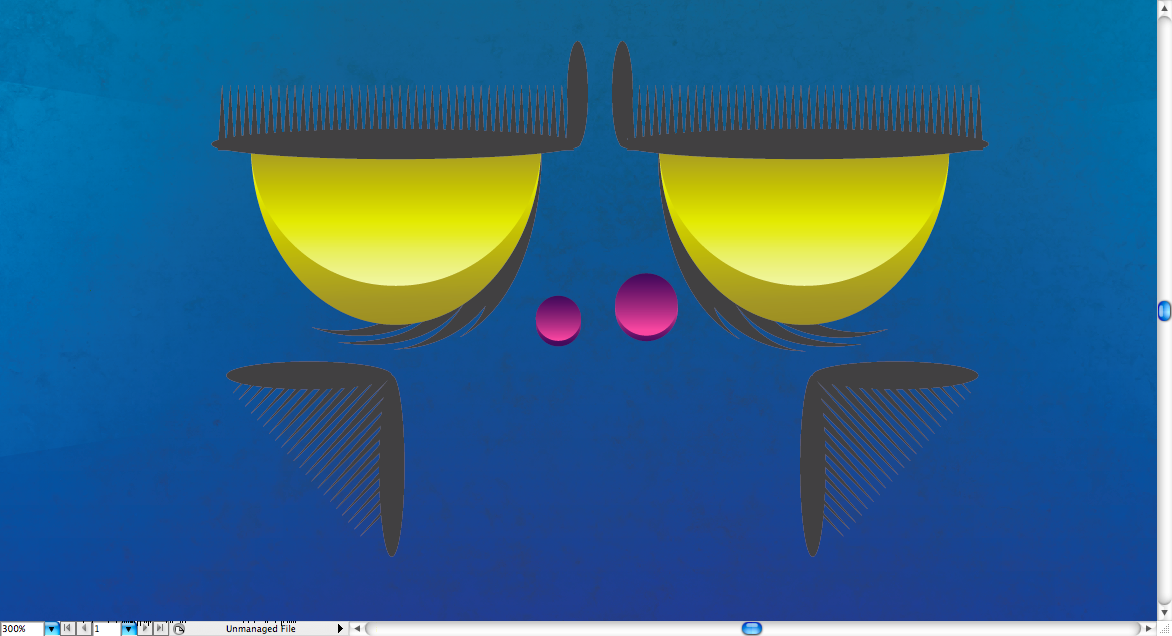Jump to the last artboard
Viewport: 1172px width, 636px height.
[x=160, y=629]
